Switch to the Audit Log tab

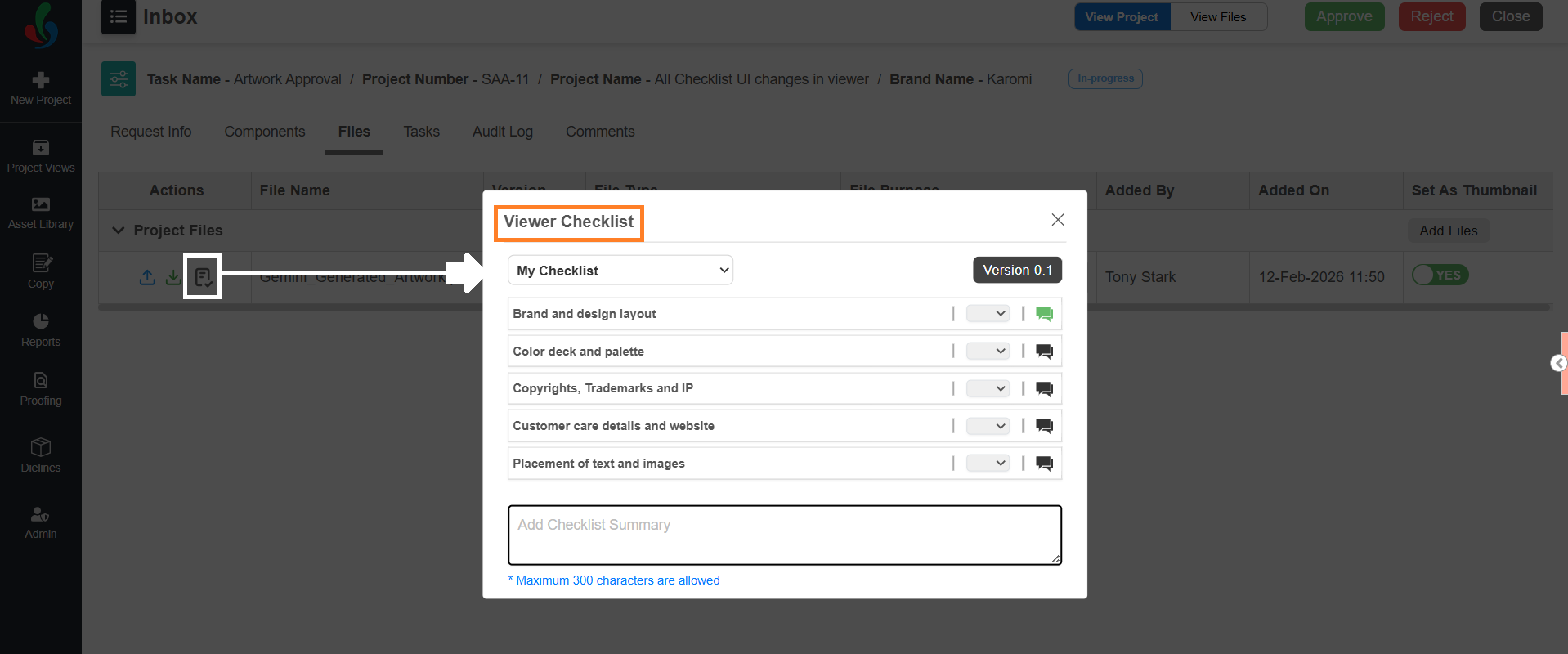tap(502, 132)
